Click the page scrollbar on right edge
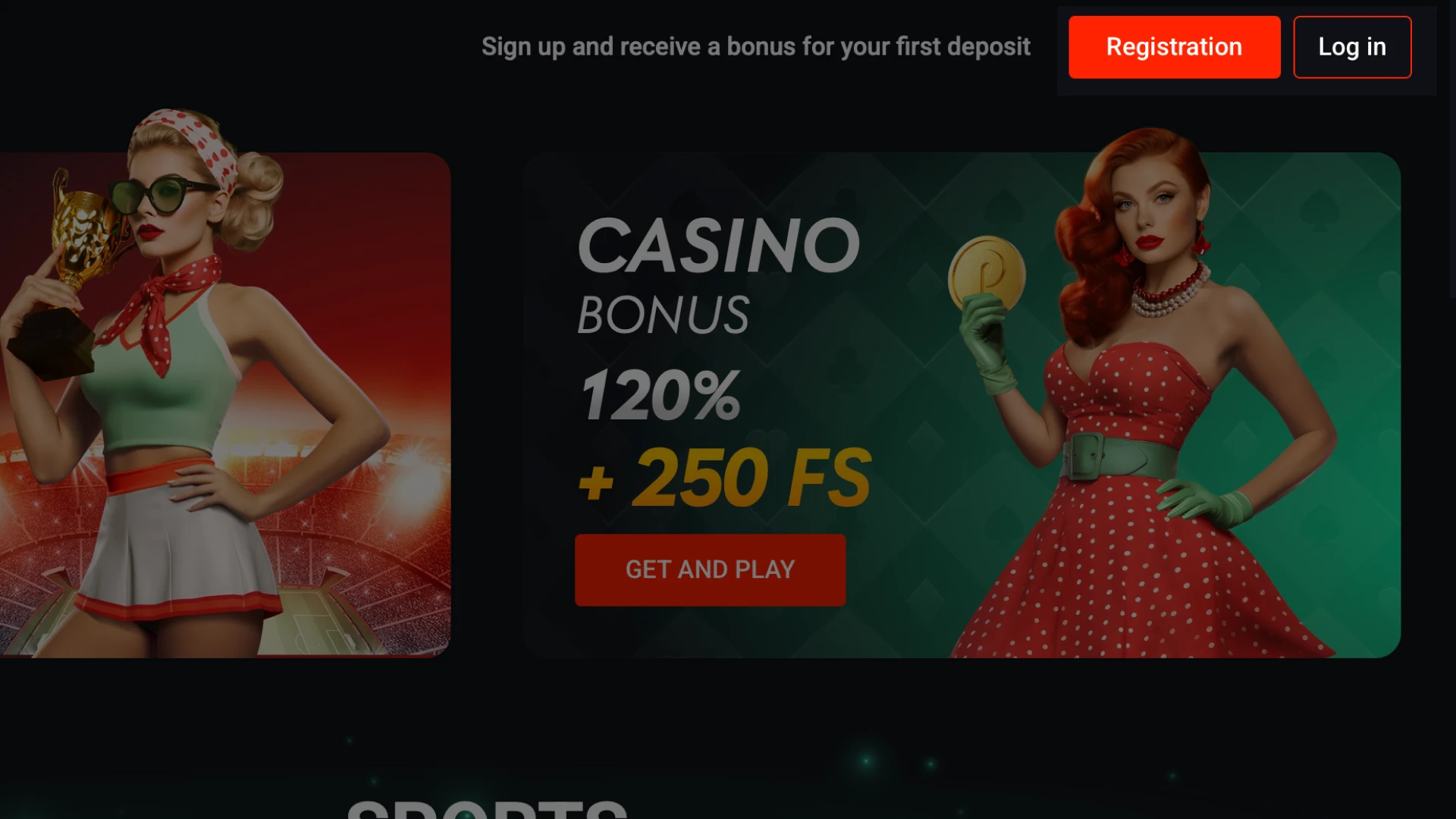Viewport: 1456px width, 819px height. pos(1452,148)
